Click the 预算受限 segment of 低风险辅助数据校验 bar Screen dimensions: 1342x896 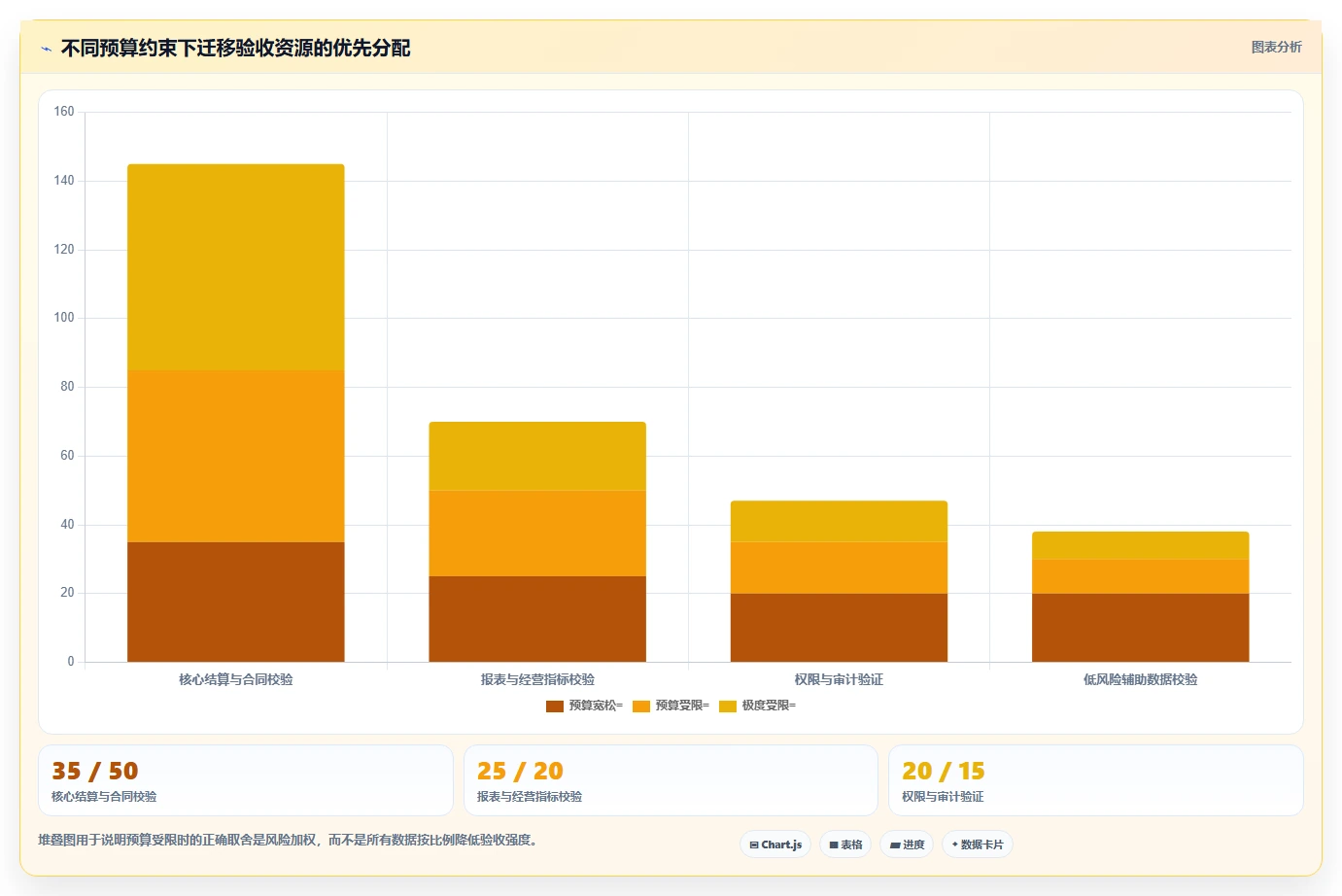point(1141,576)
